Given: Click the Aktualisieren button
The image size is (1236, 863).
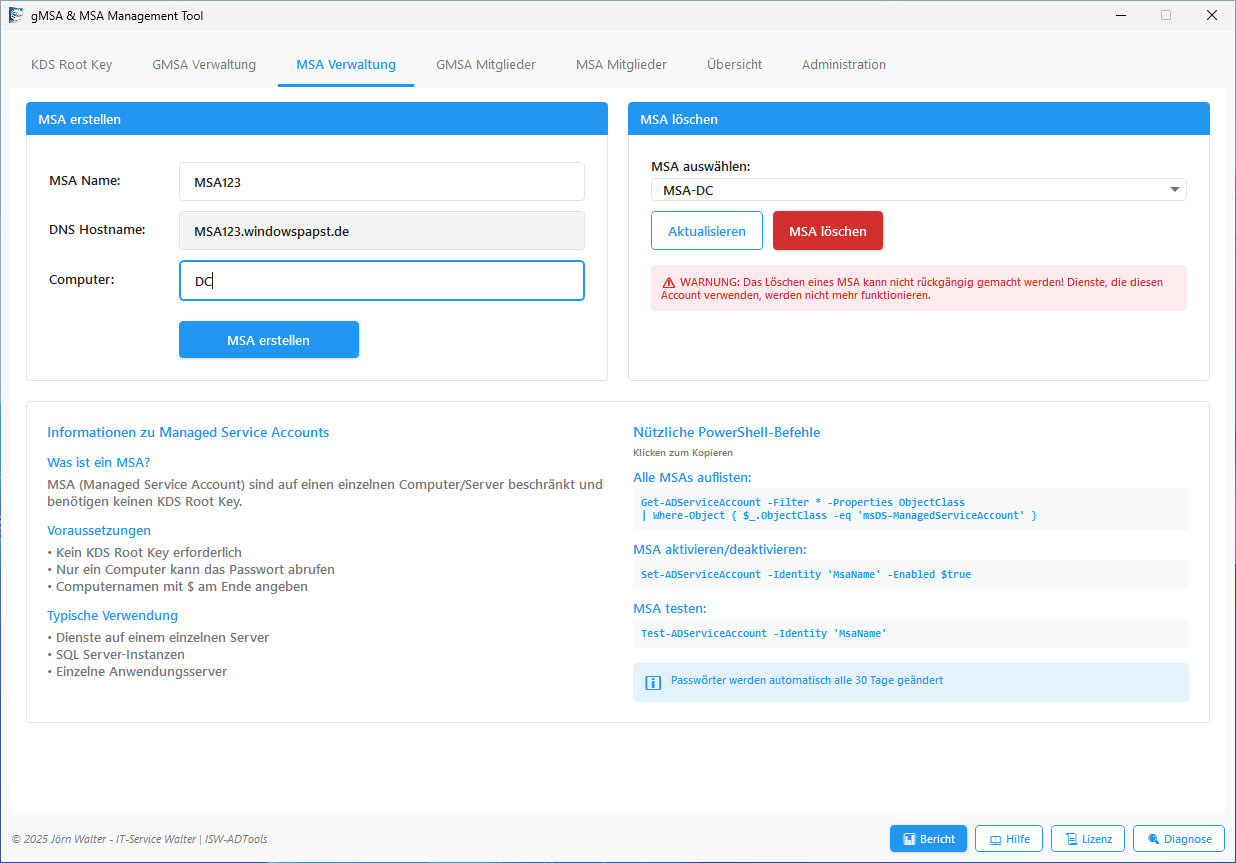Looking at the screenshot, I should click(x=706, y=231).
